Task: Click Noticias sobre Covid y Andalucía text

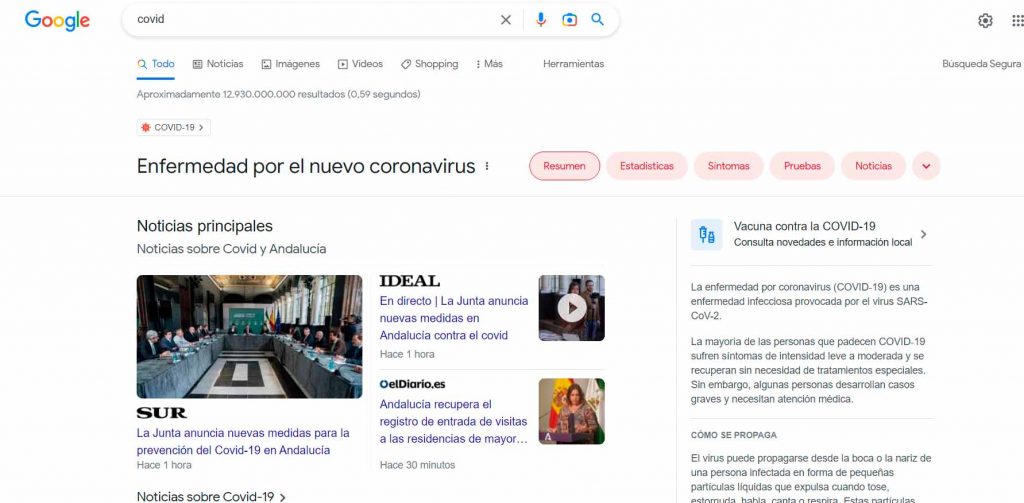Action: [231, 249]
